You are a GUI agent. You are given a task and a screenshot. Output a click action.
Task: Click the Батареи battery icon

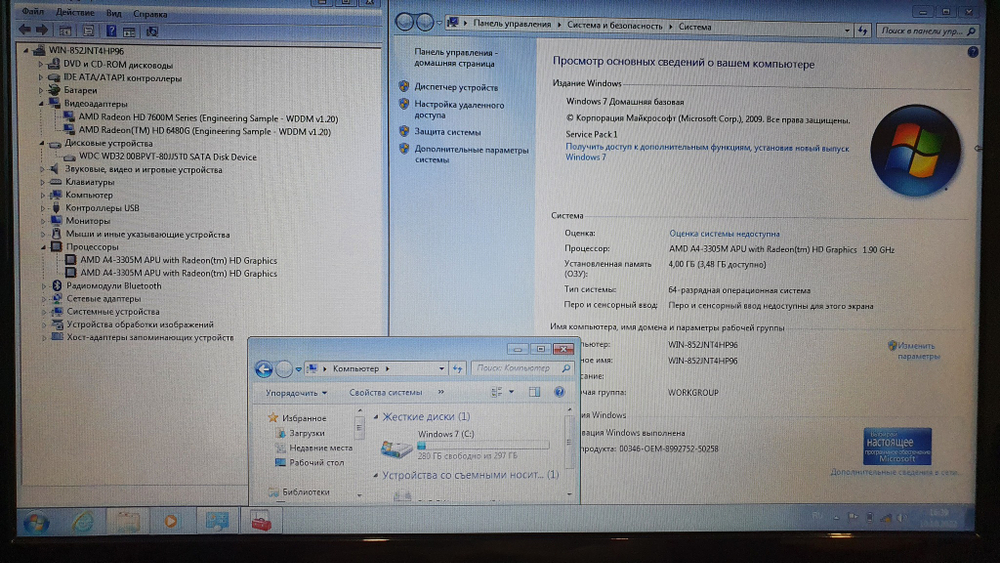54,90
